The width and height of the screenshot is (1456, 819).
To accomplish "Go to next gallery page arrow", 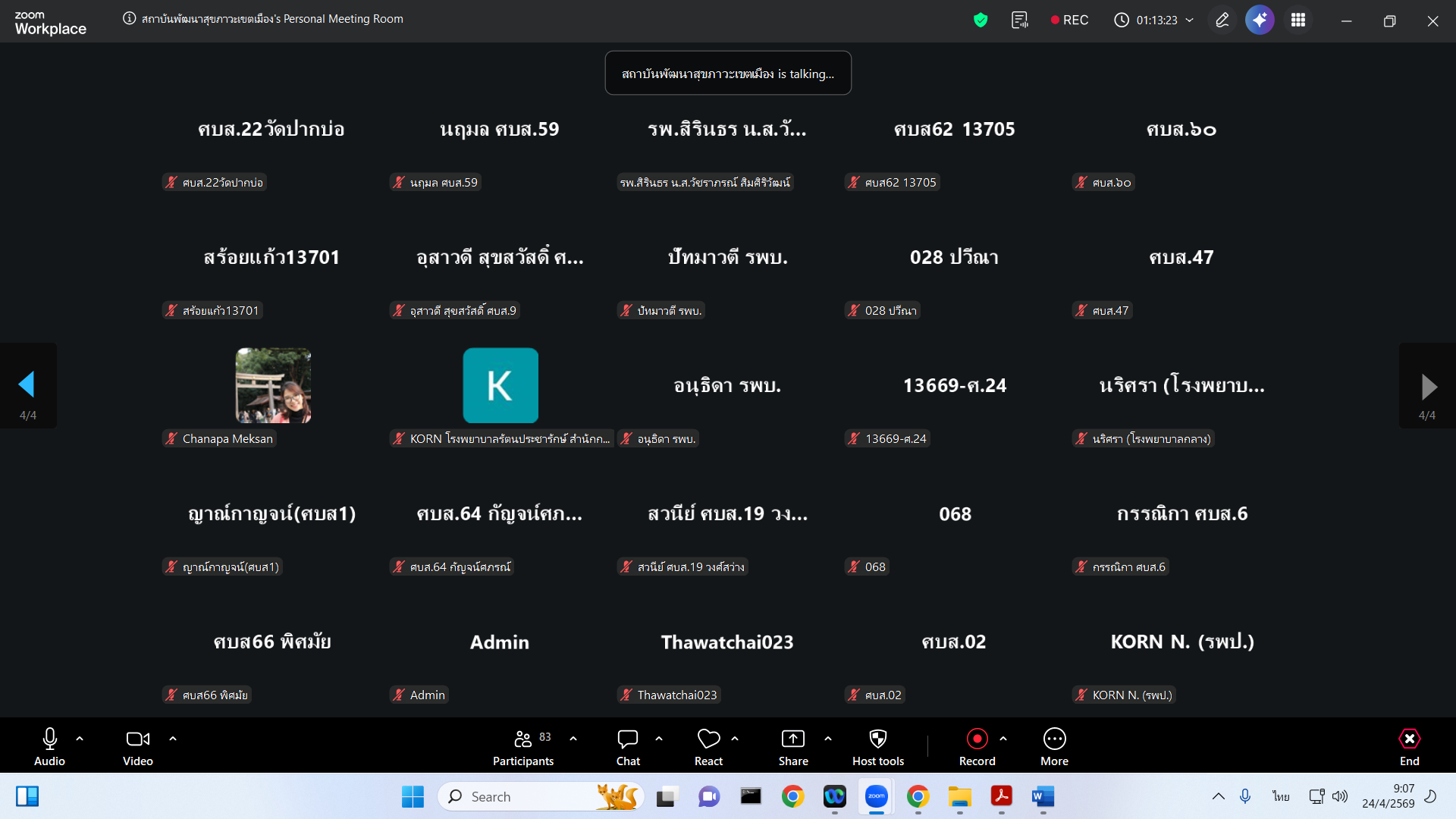I will coord(1428,387).
